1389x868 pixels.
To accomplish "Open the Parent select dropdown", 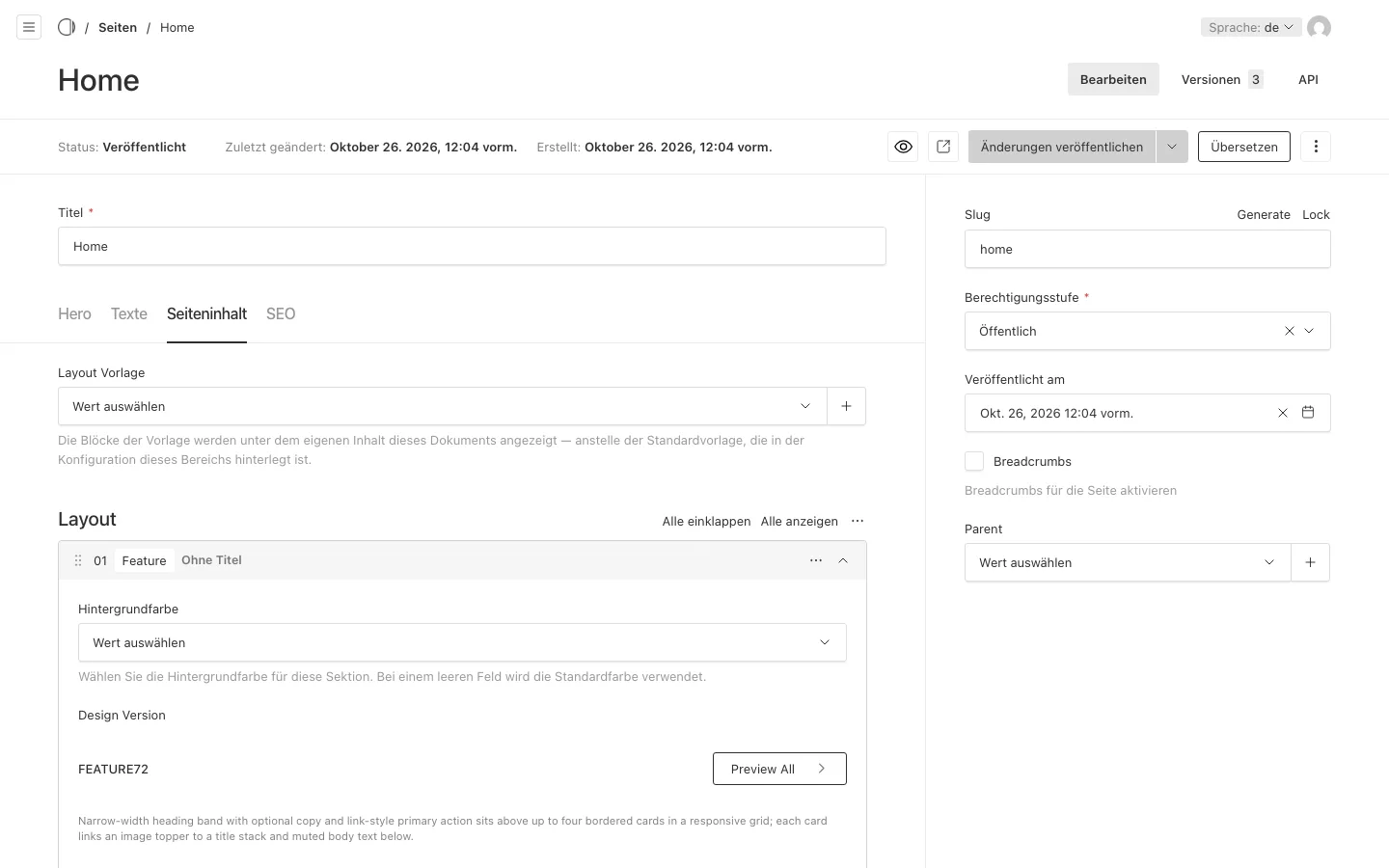I will [x=1128, y=562].
